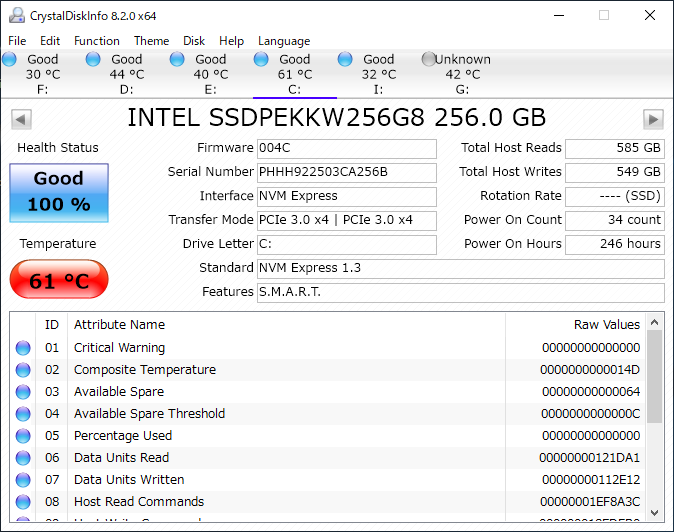Click raw value 00000000000064
This screenshot has height=532, width=674.
[x=591, y=391]
